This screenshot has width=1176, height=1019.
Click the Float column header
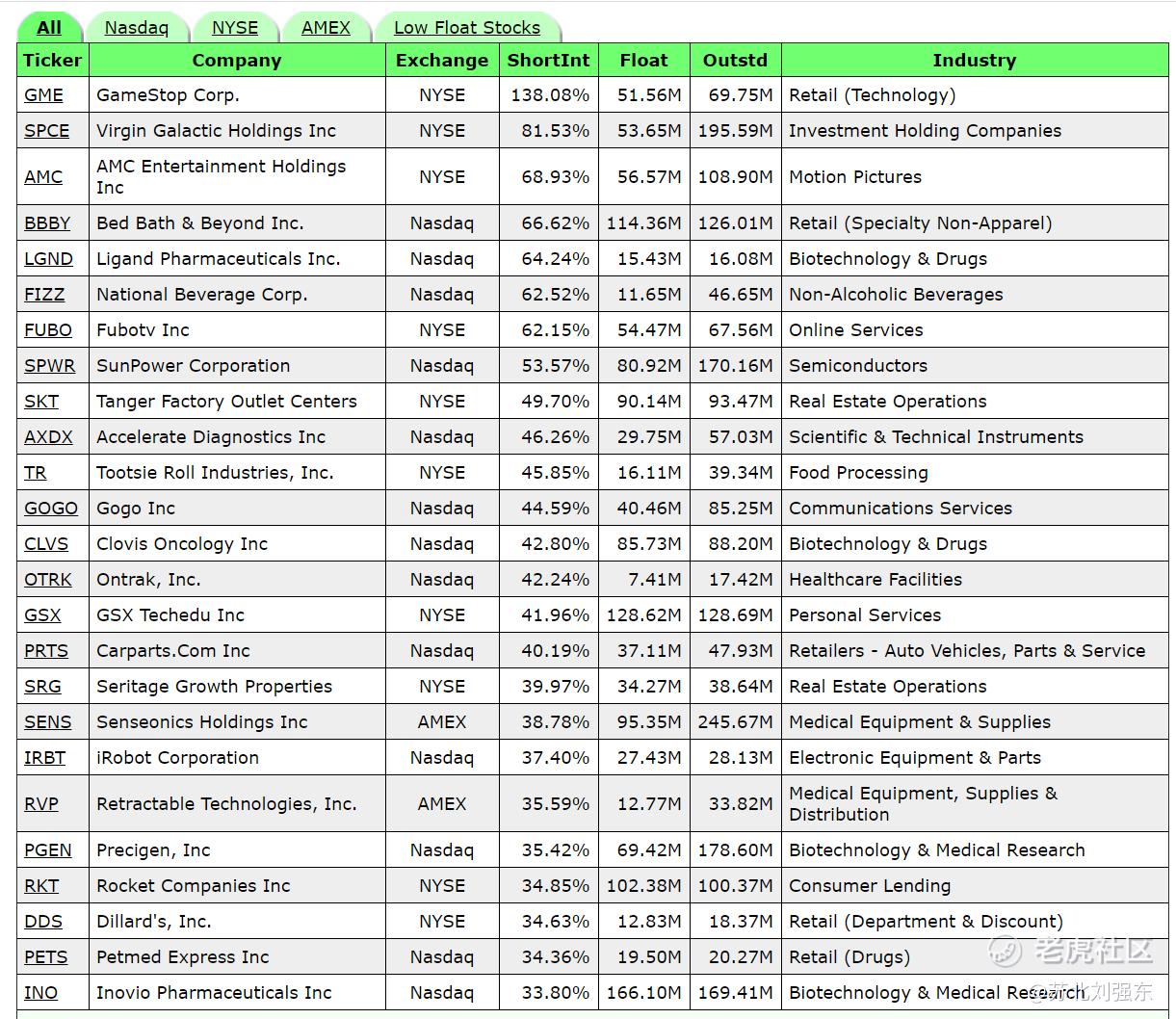coord(644,61)
